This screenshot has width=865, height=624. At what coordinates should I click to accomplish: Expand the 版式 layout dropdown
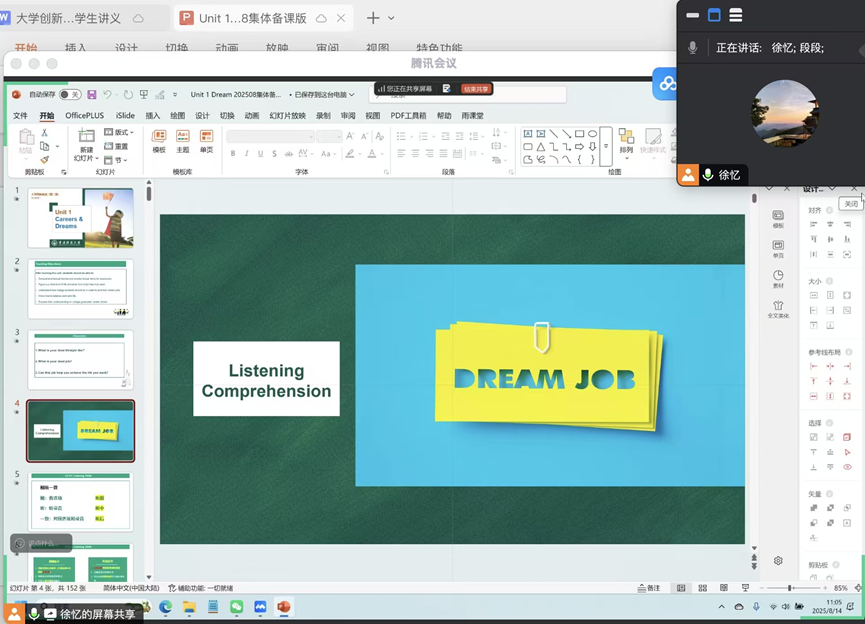[121, 132]
